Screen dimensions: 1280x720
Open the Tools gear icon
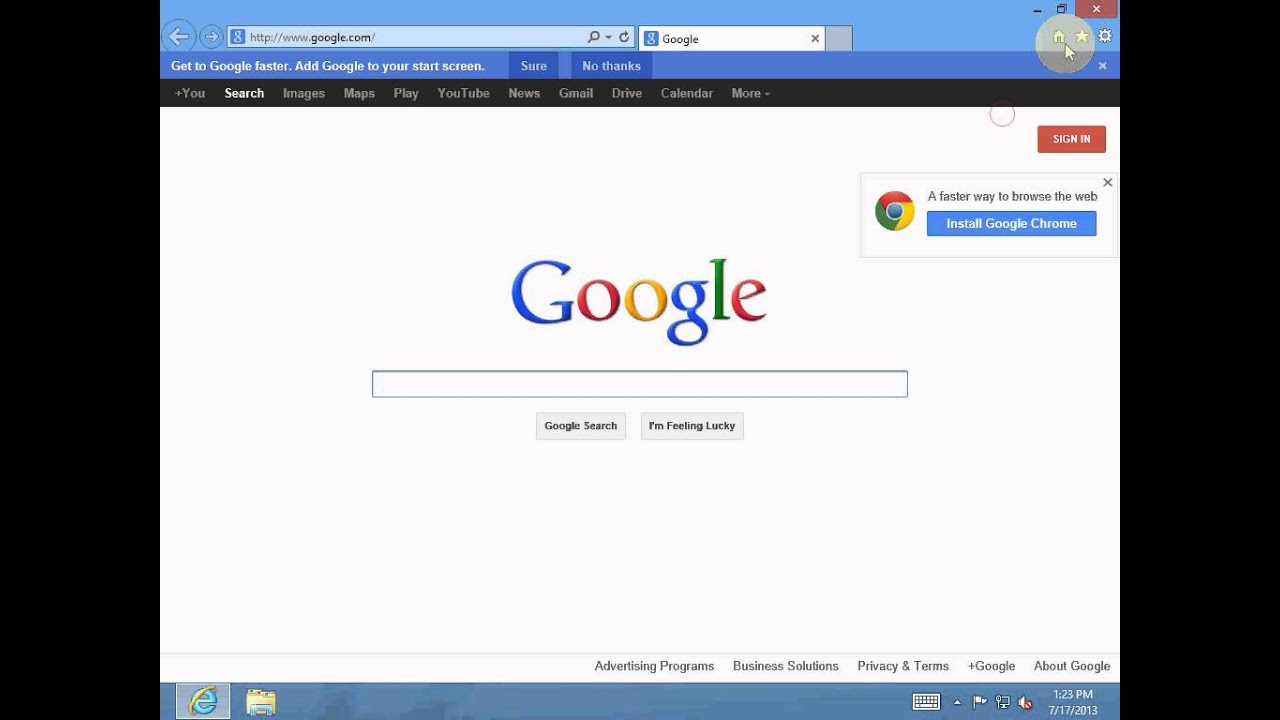(x=1105, y=36)
